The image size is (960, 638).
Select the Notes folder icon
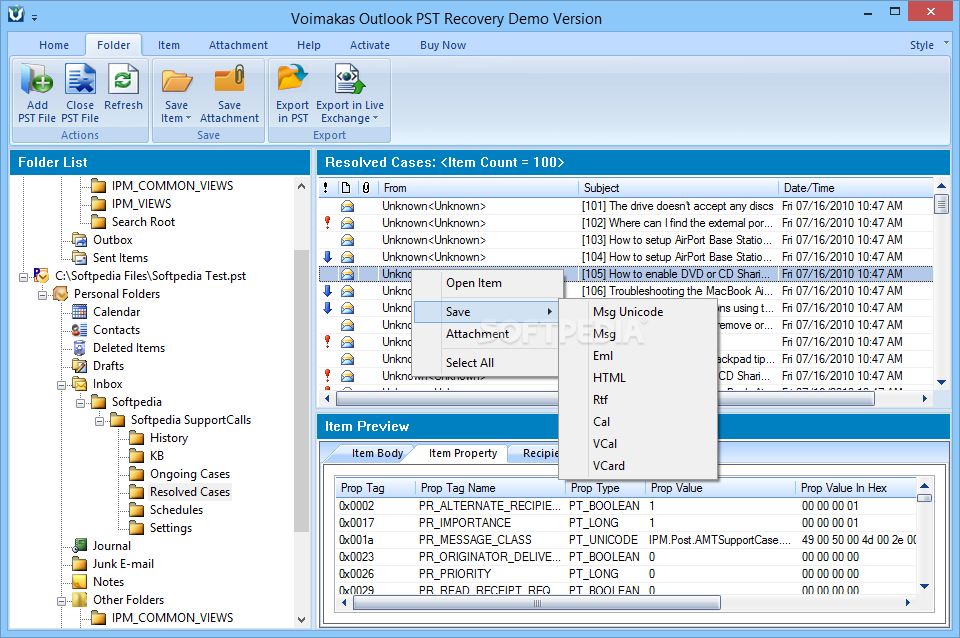coord(80,582)
